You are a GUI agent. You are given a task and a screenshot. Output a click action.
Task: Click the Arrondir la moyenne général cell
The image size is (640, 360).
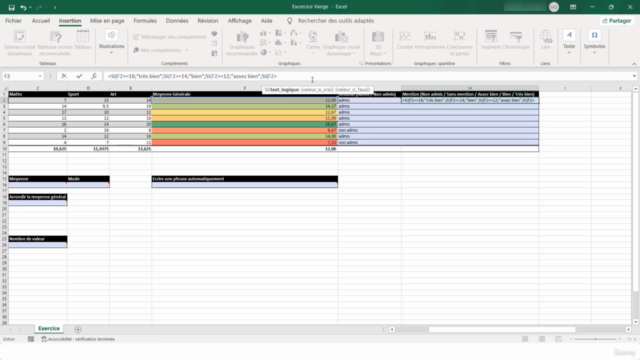(x=38, y=197)
